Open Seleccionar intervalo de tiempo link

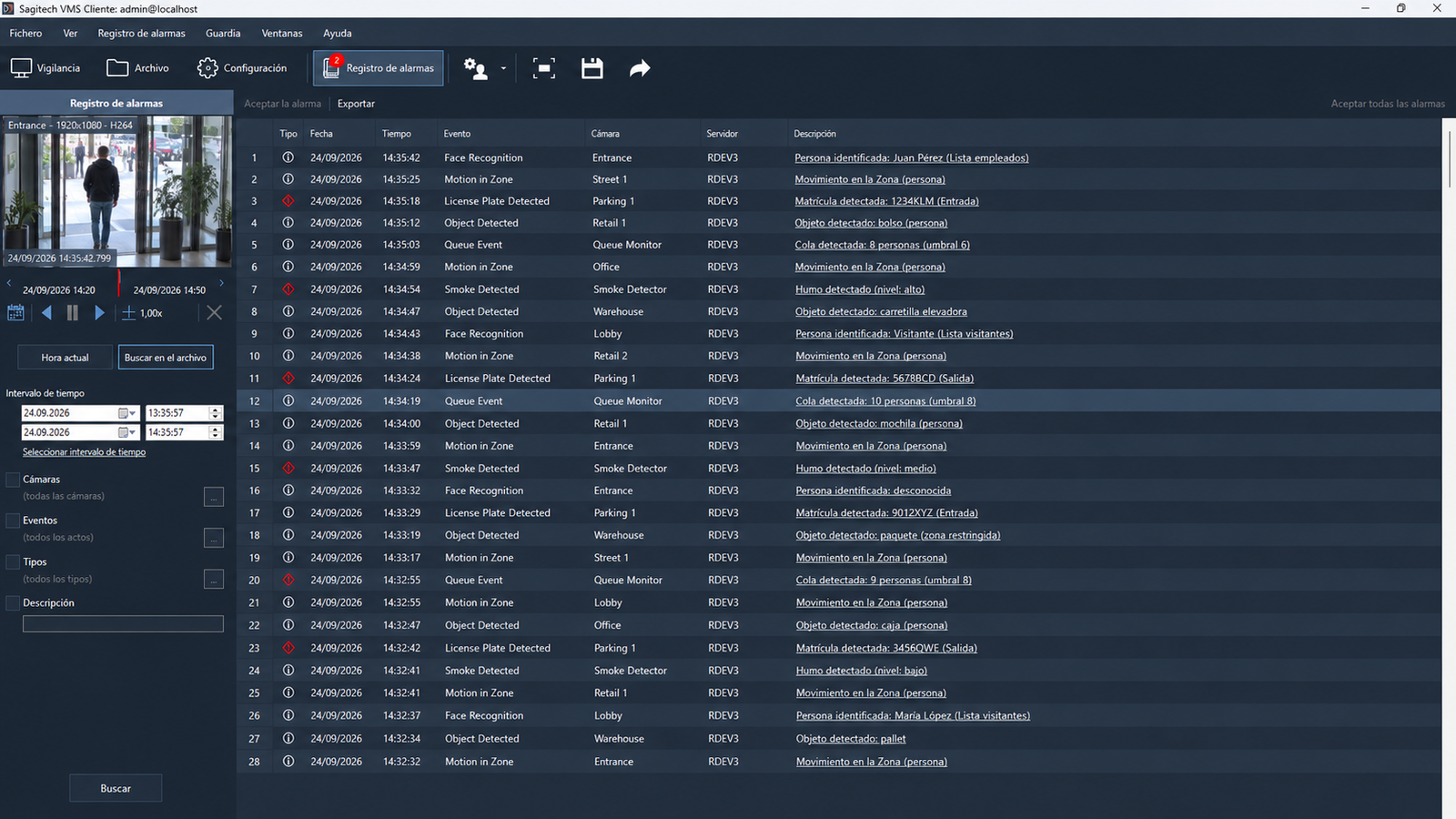[x=84, y=452]
